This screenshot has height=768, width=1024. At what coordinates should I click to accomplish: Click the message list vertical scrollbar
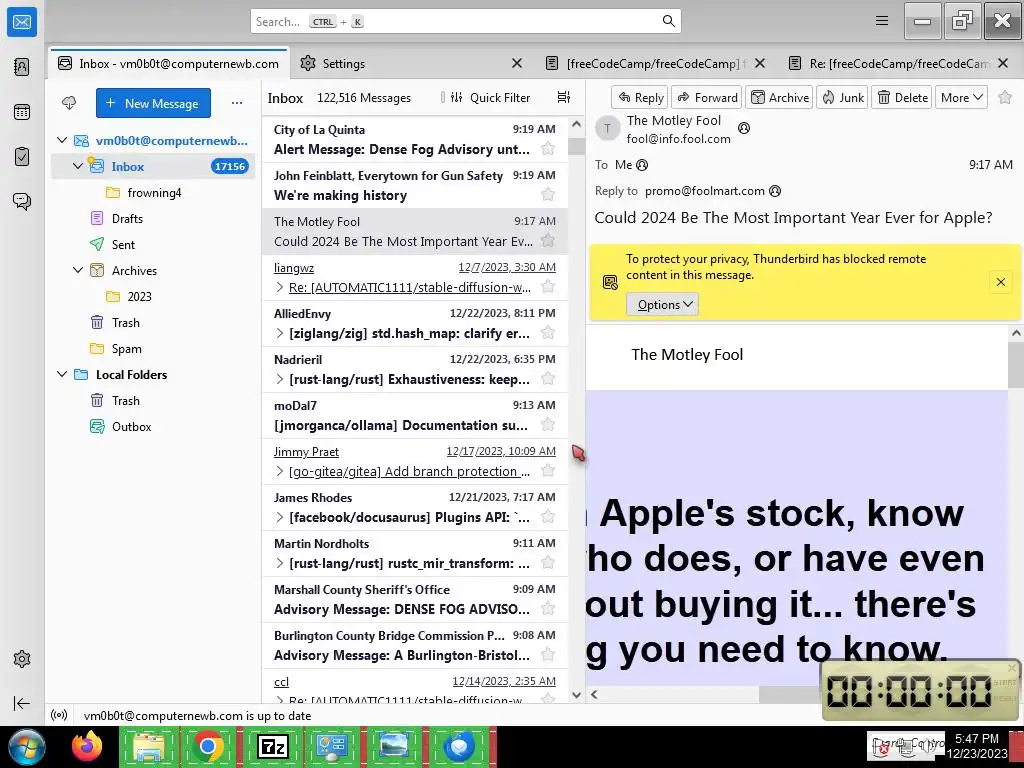576,408
